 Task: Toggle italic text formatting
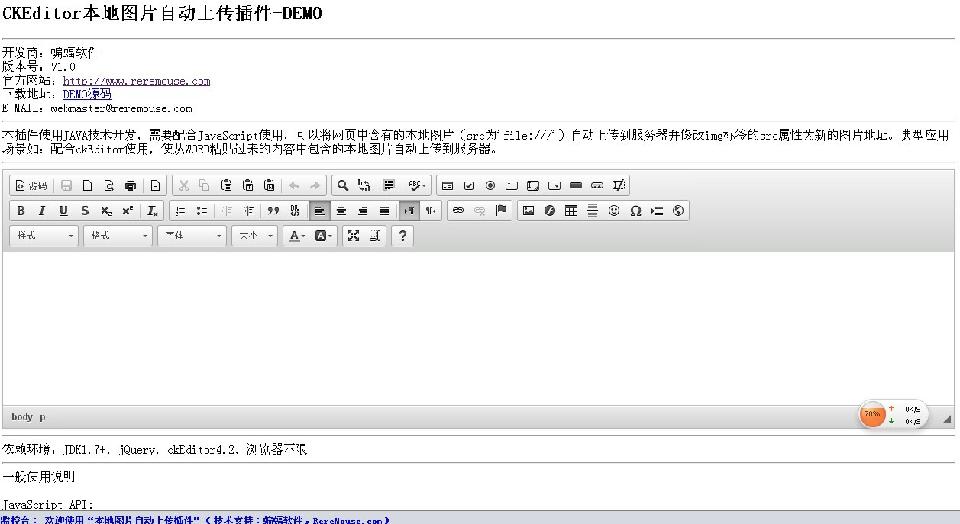point(42,211)
